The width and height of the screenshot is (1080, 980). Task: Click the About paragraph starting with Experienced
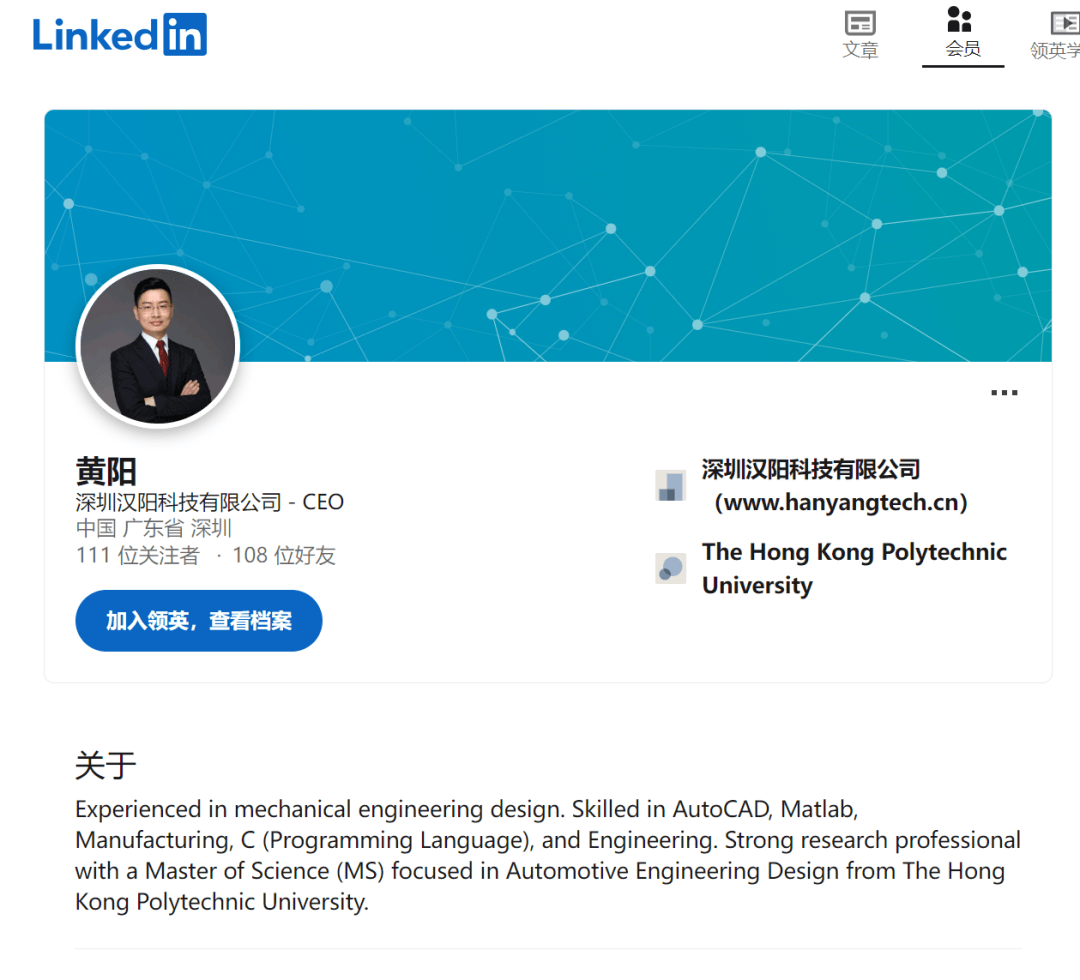click(x=548, y=855)
